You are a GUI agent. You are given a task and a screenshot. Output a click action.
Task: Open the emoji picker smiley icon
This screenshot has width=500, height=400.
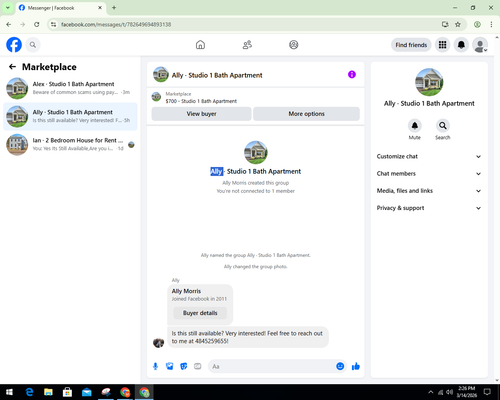point(340,366)
